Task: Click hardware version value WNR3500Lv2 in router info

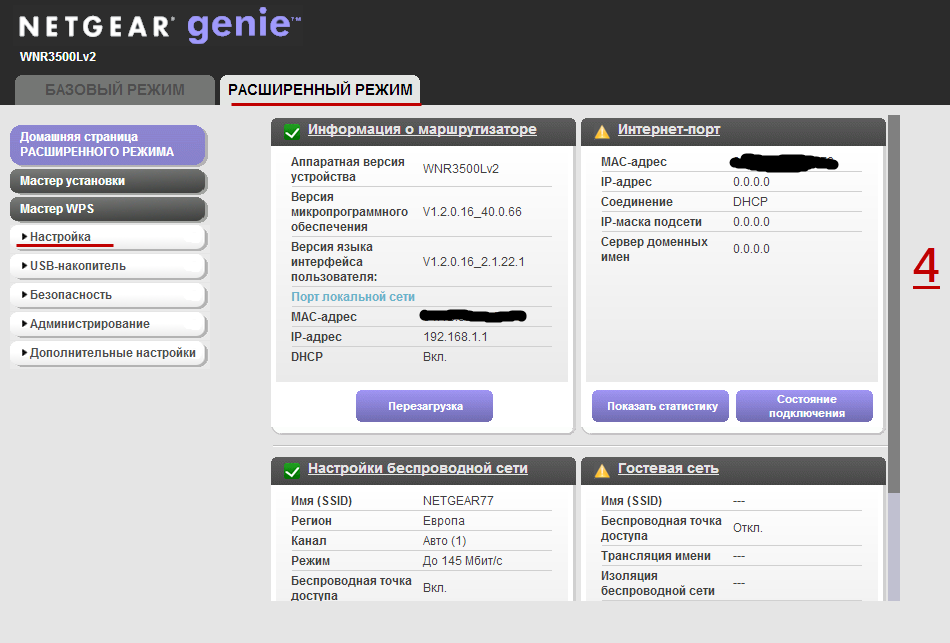Action: (460, 169)
